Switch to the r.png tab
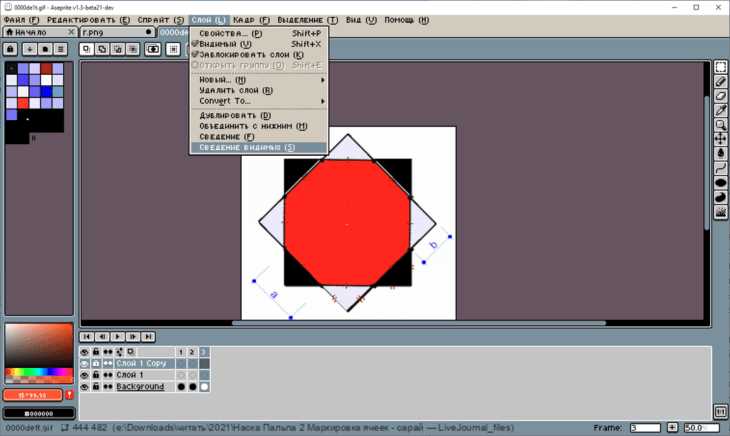This screenshot has width=730, height=436. point(117,32)
